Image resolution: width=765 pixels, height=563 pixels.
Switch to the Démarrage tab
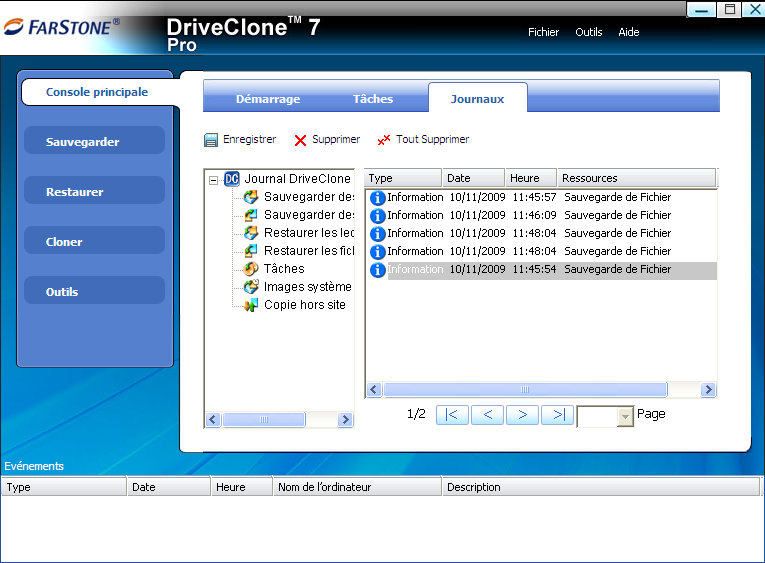[268, 99]
